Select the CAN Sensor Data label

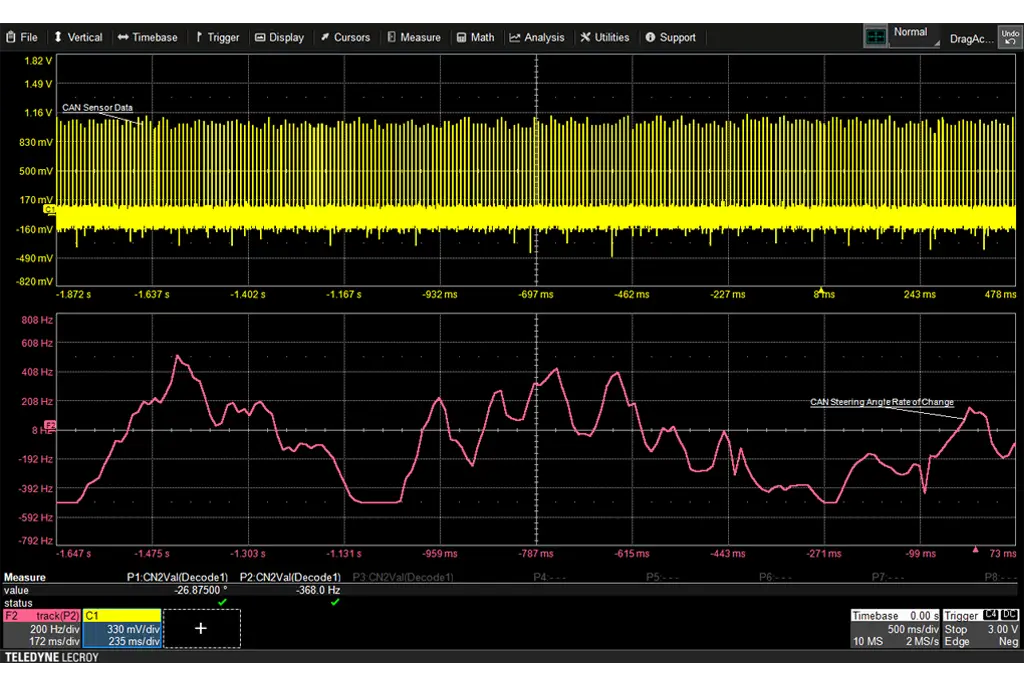(97, 108)
